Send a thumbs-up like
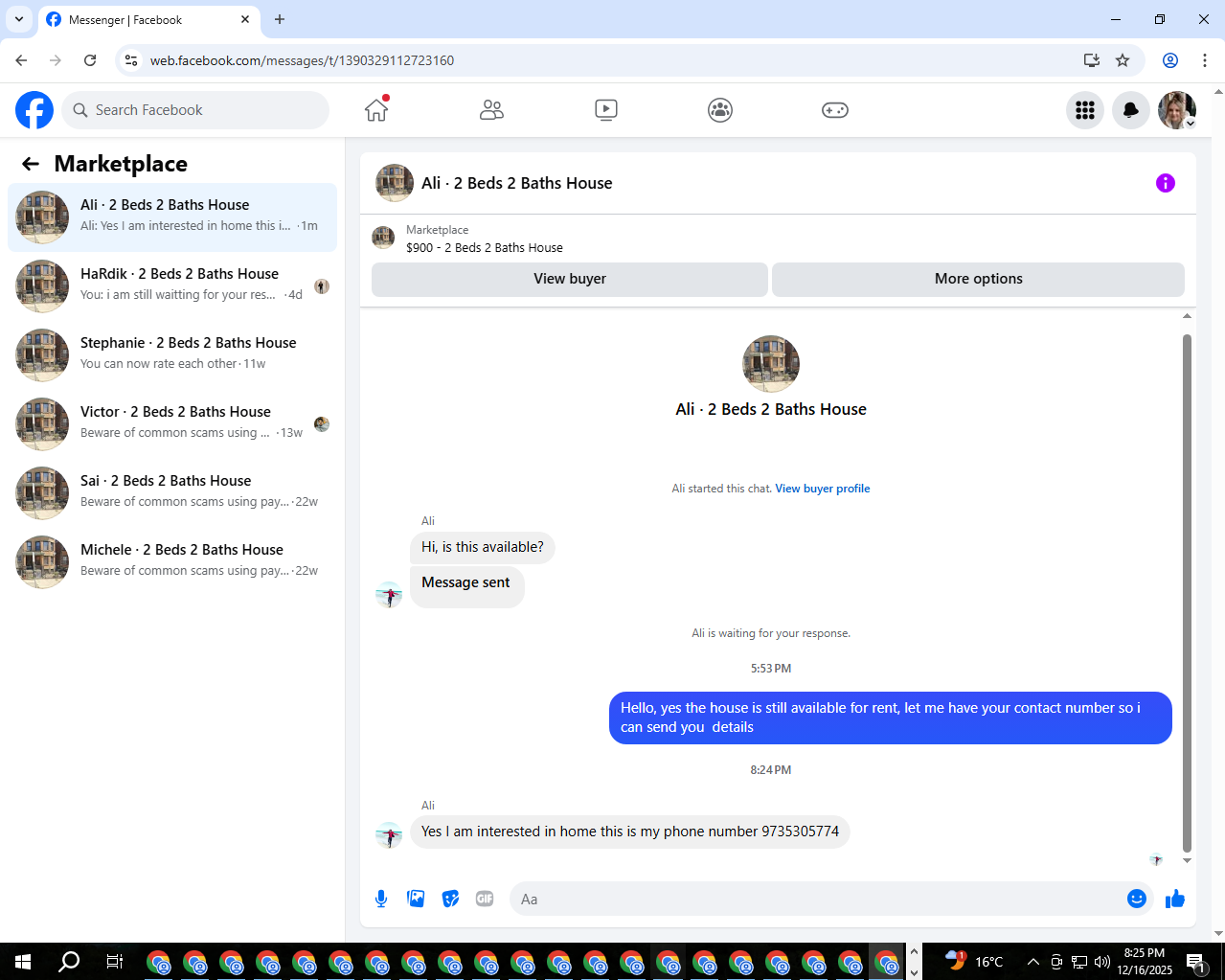Viewport: 1225px width, 980px height. pyautogui.click(x=1175, y=899)
